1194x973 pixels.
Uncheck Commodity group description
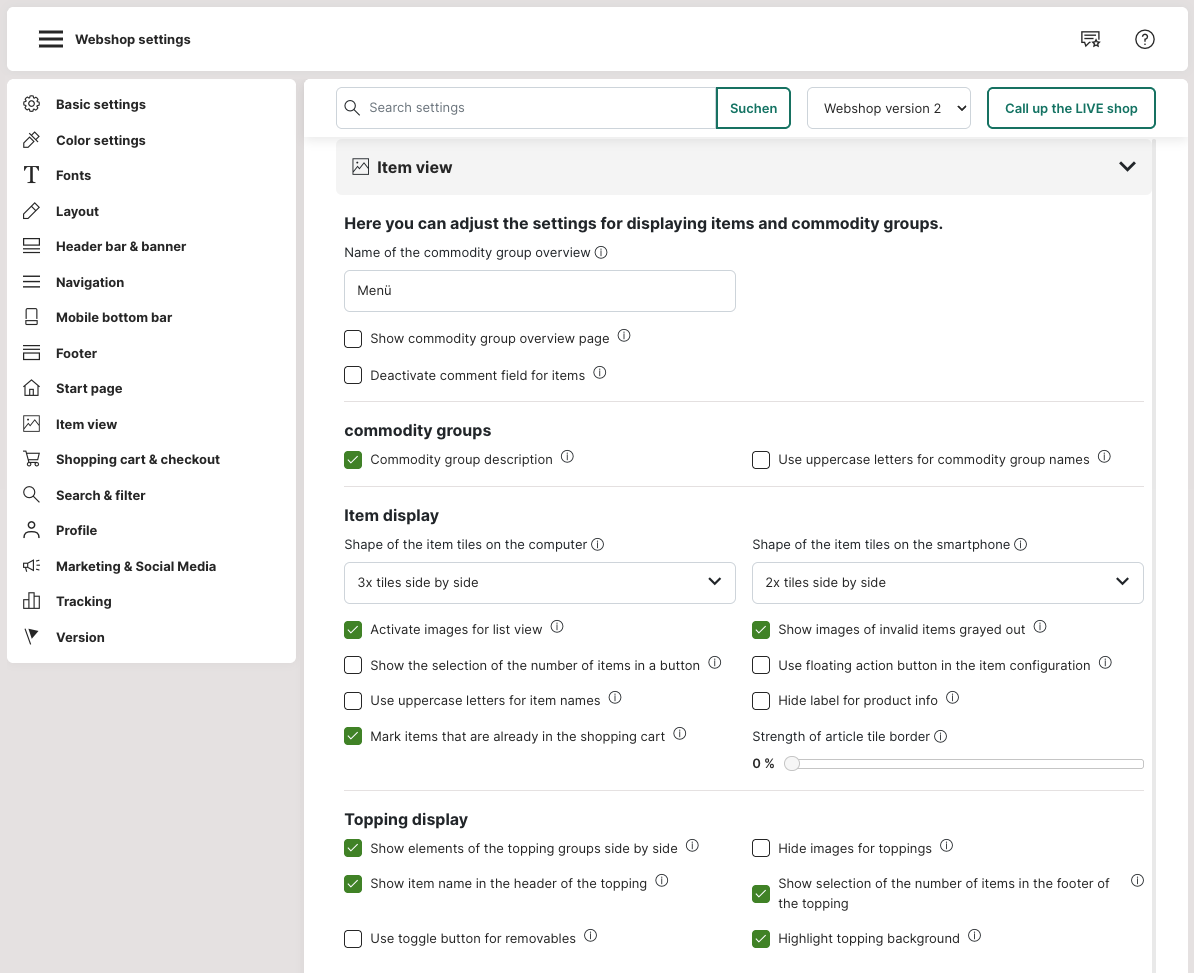tap(353, 460)
